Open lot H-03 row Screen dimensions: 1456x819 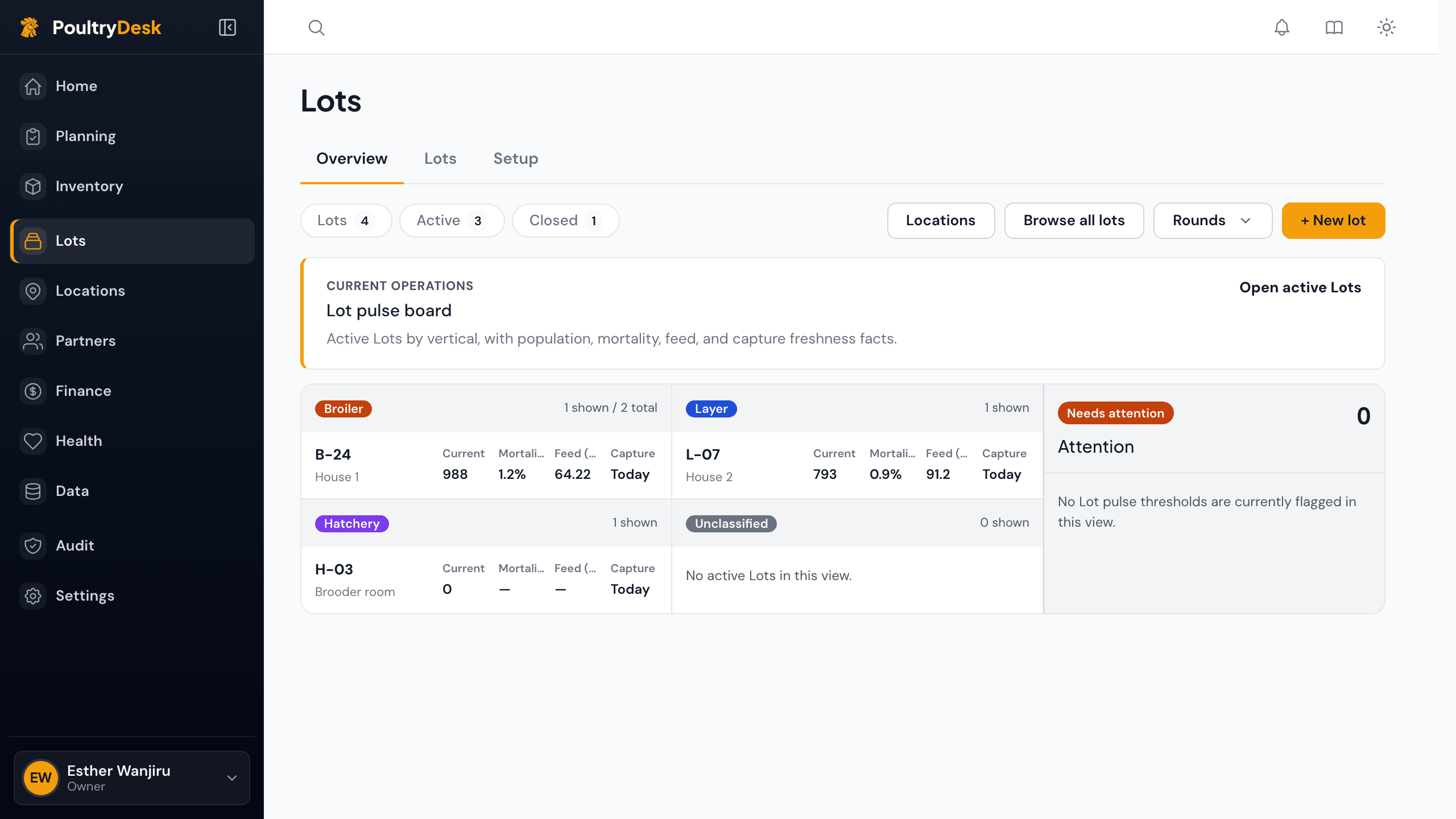coord(486,580)
